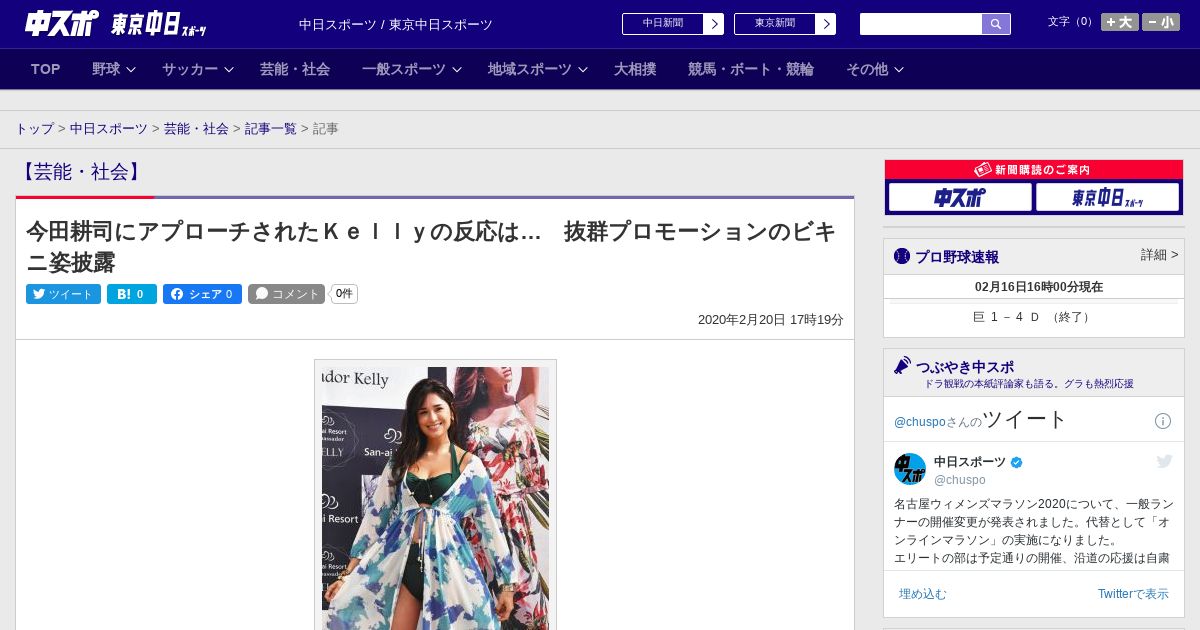Expand the その他 navigation menu

[x=875, y=69]
